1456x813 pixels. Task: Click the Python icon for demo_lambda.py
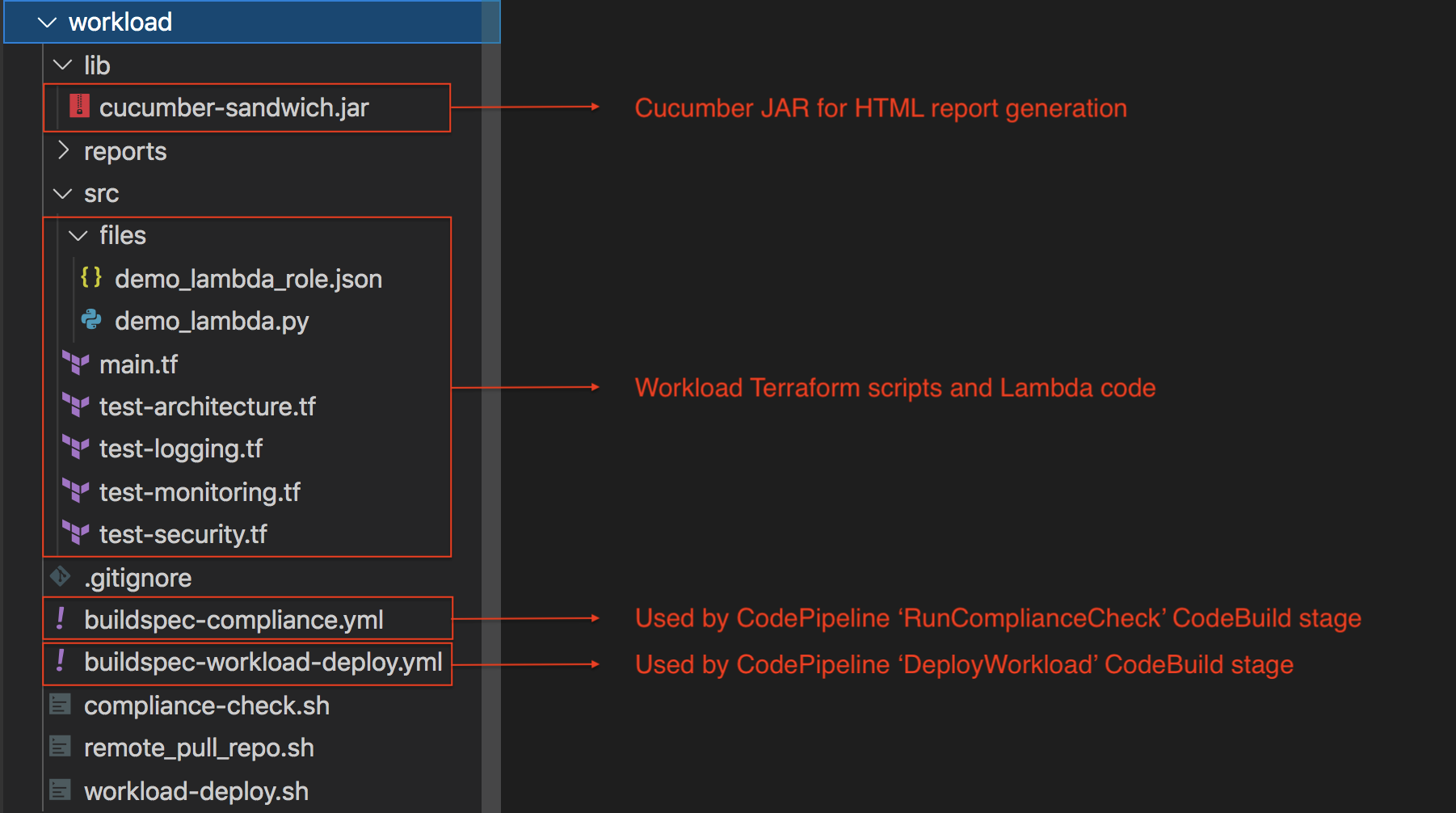click(90, 320)
